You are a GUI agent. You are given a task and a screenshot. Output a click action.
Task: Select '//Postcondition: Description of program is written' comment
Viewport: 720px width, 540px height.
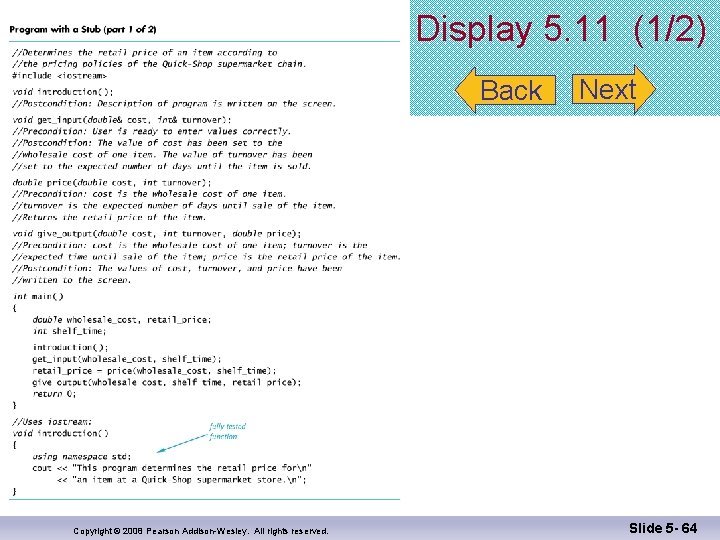click(174, 104)
